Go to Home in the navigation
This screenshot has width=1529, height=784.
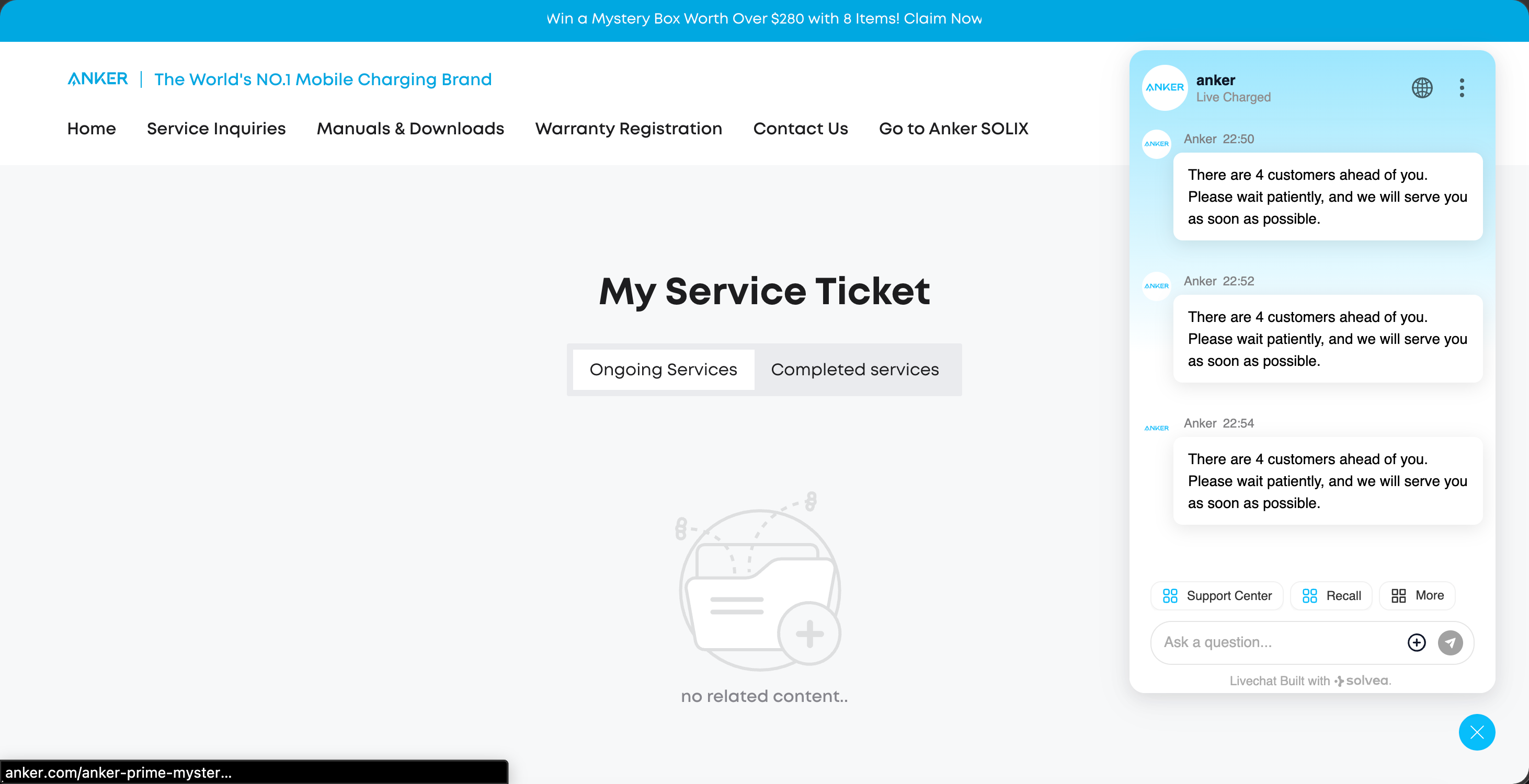point(92,129)
